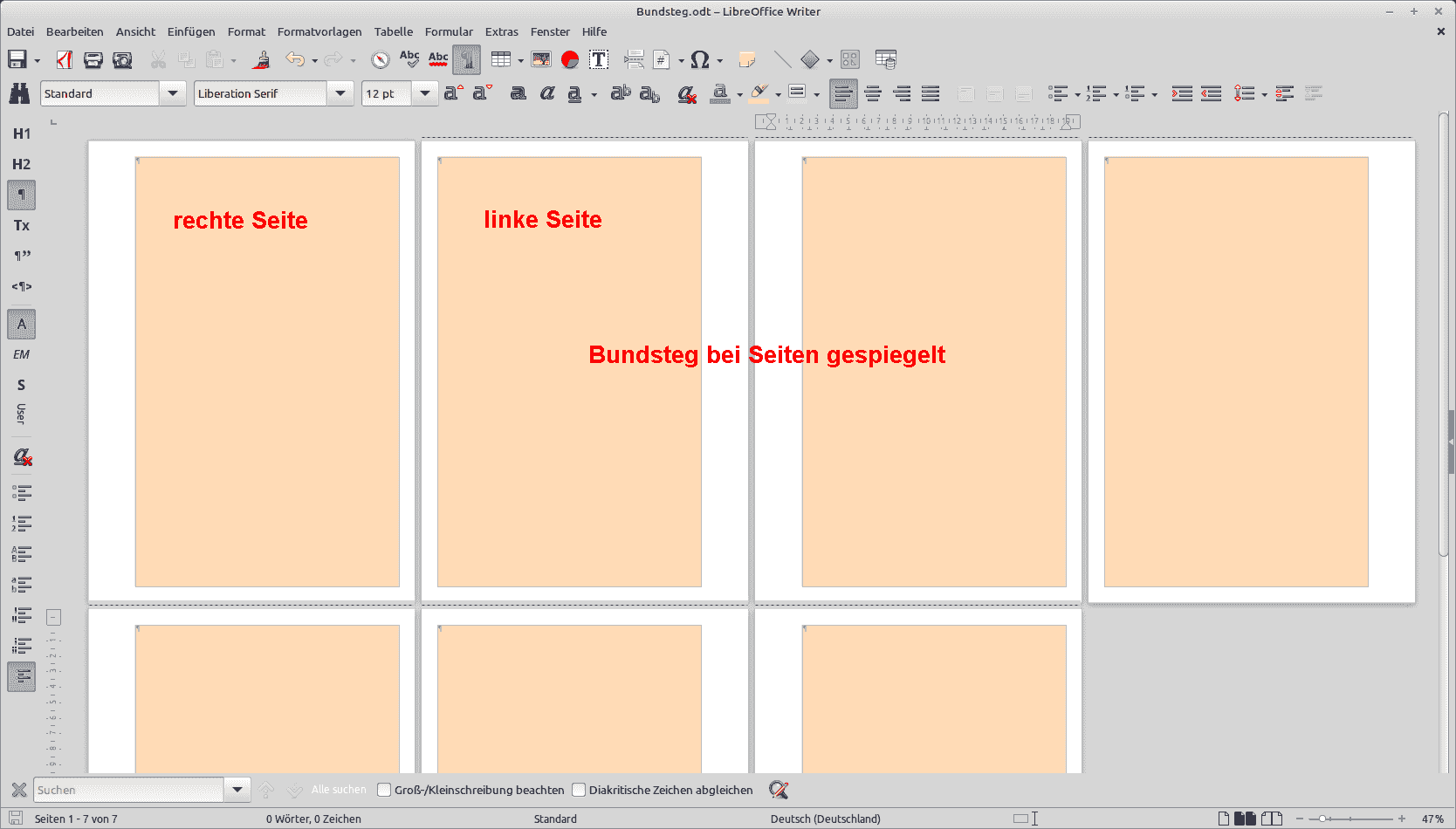The height and width of the screenshot is (829, 1456).
Task: Expand the Save button dropdown arrow
Action: (x=38, y=60)
